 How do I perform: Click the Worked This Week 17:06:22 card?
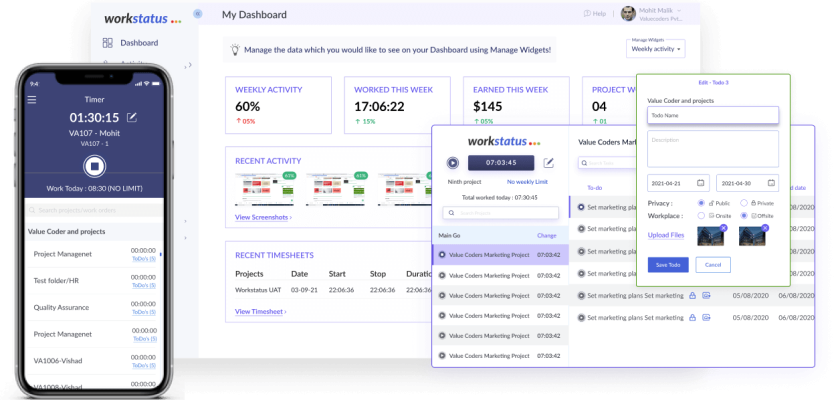click(397, 105)
